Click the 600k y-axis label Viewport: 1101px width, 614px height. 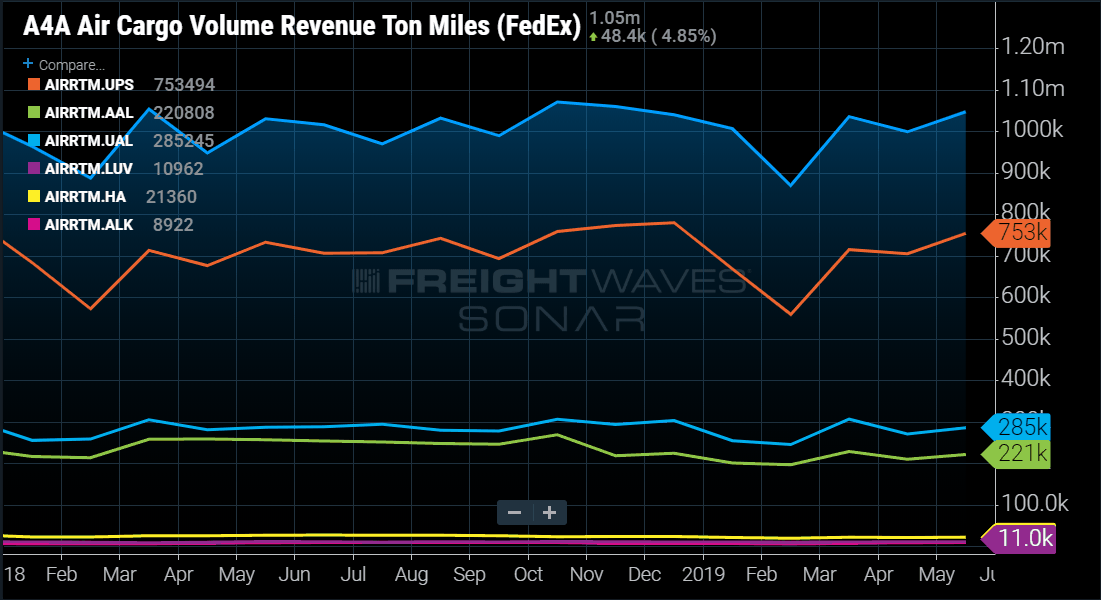[x=1026, y=296]
